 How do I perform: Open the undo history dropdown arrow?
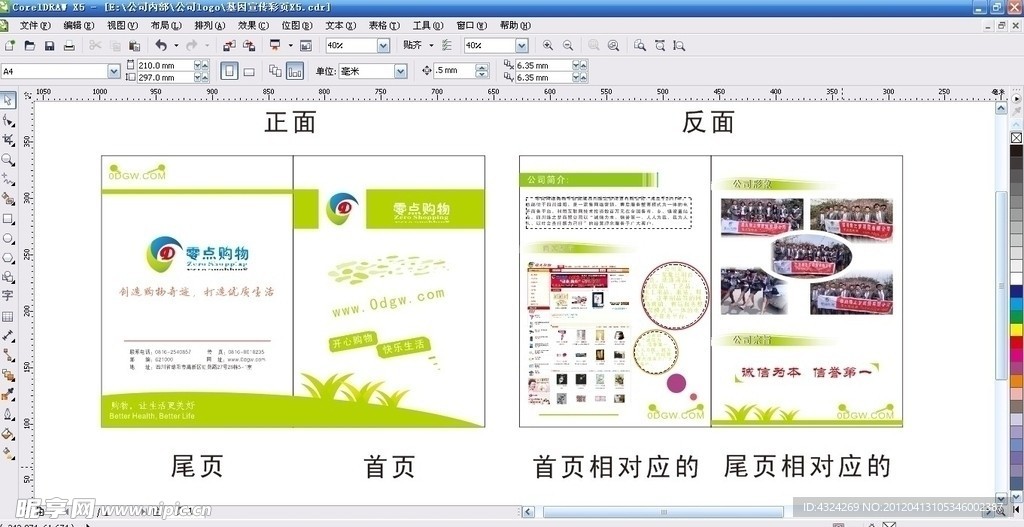click(174, 45)
